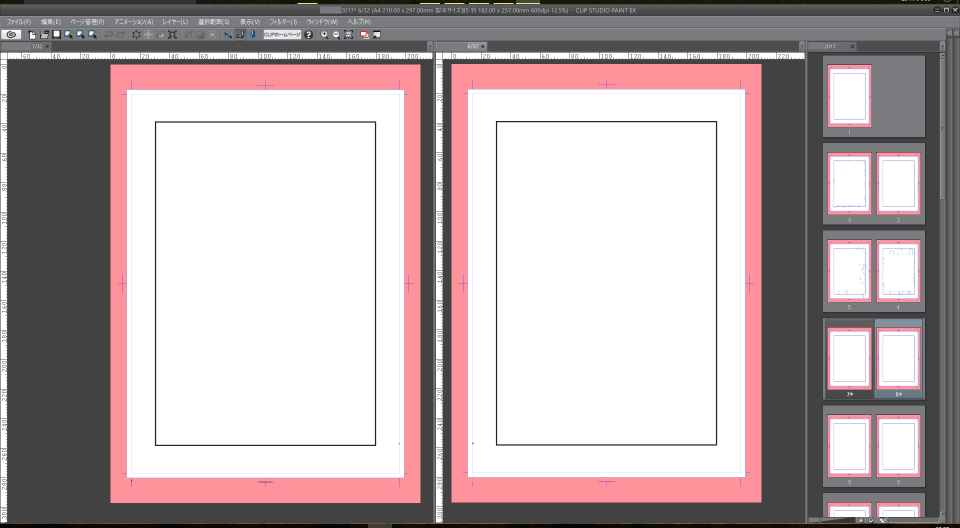
Task: Toggle Snap to Special Ruler icon
Action: 240,35
